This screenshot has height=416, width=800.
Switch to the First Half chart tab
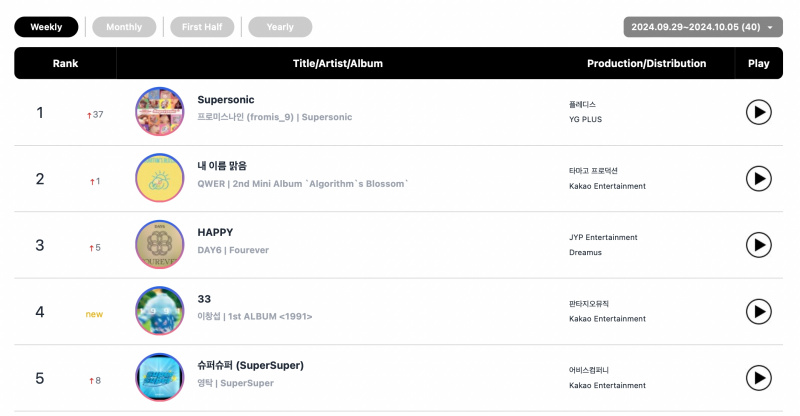pyautogui.click(x=202, y=27)
